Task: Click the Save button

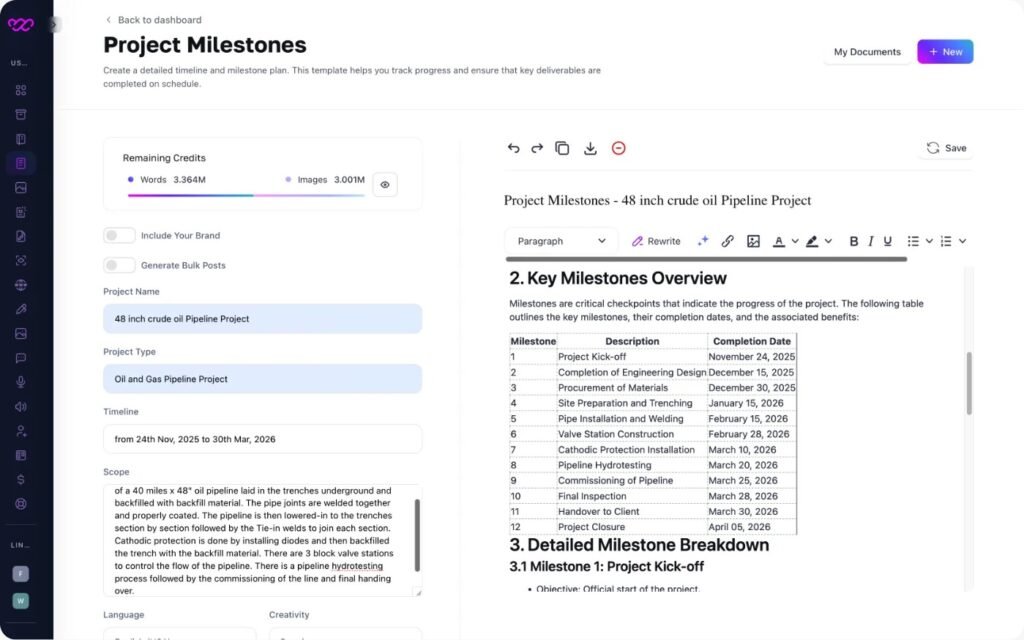Action: coord(946,148)
